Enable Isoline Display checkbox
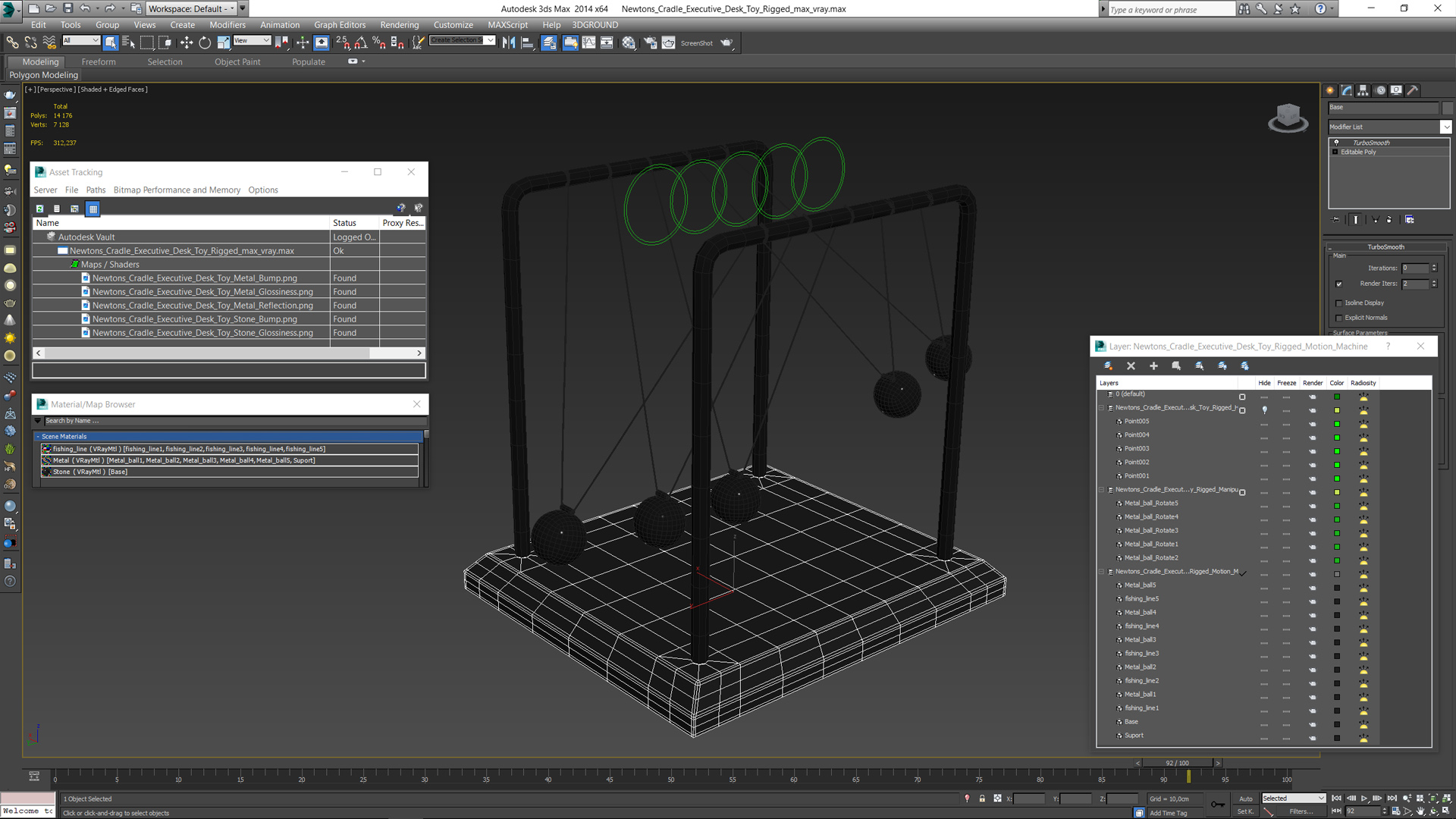The height and width of the screenshot is (819, 1456). point(1338,303)
